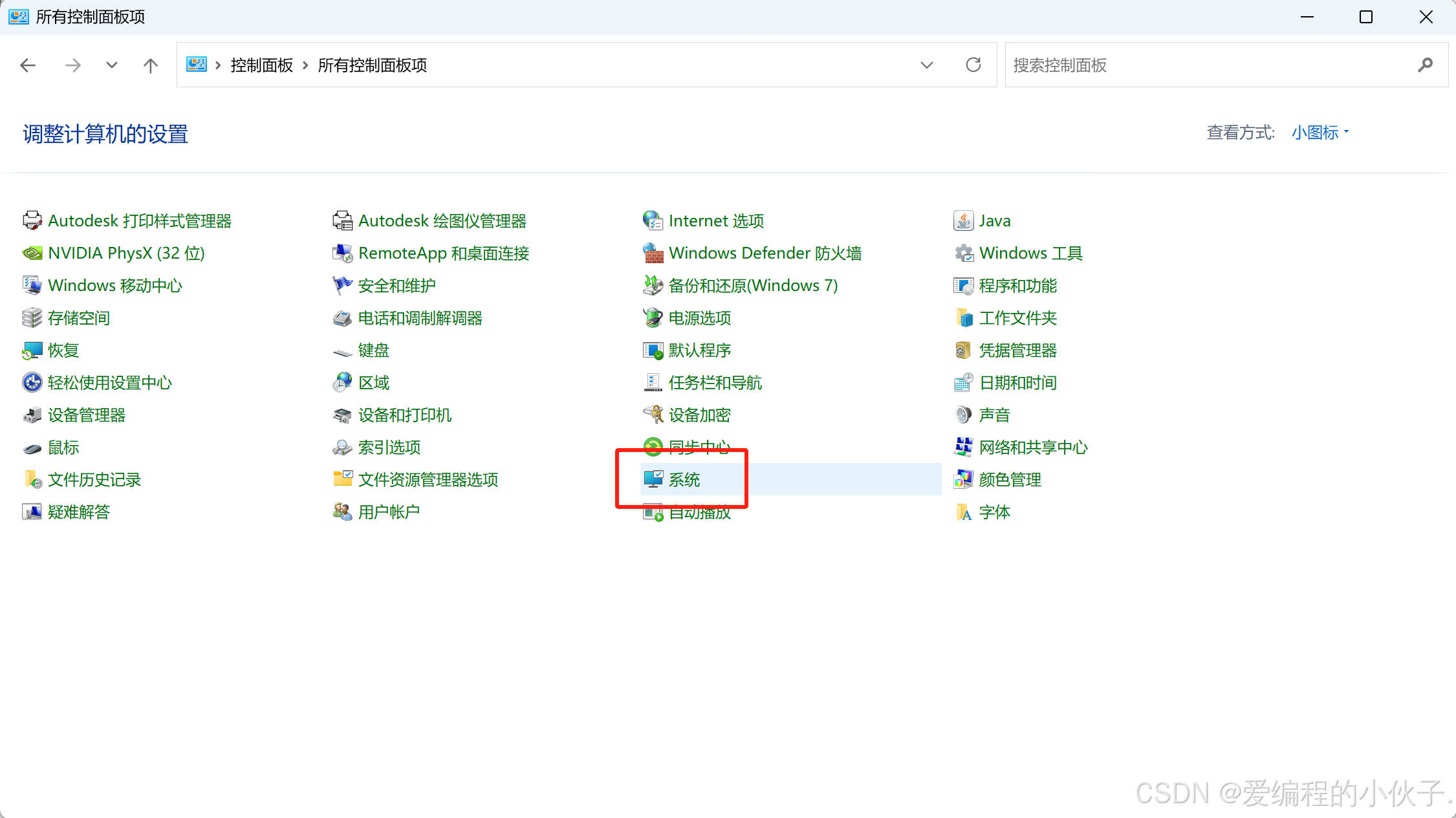Open the 系统 (System) icon
The width and height of the screenshot is (1456, 818).
pos(653,479)
